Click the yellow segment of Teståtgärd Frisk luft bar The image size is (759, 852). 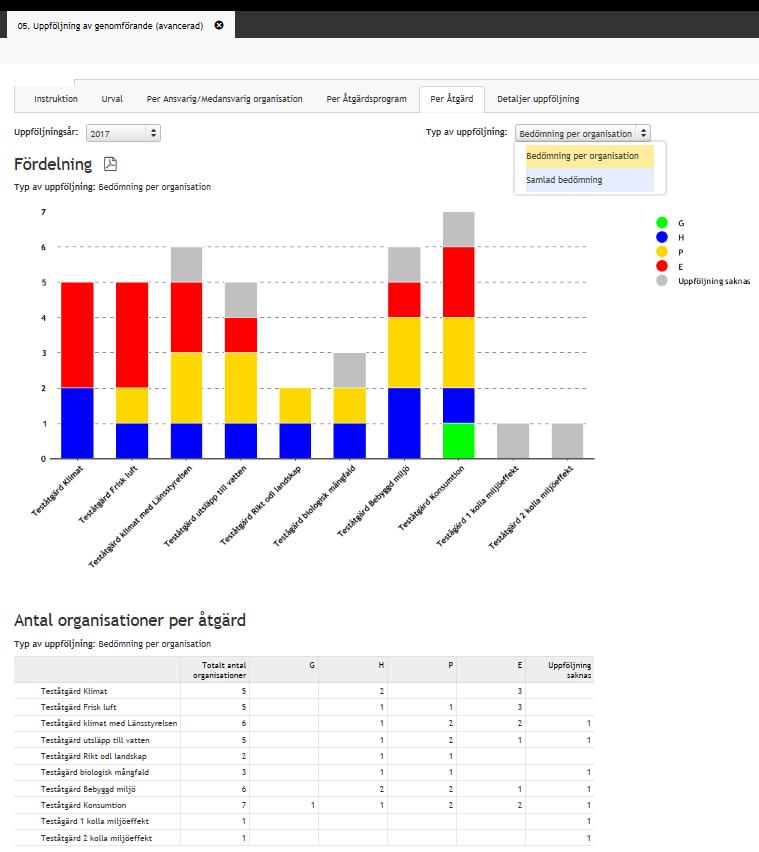(x=132, y=405)
